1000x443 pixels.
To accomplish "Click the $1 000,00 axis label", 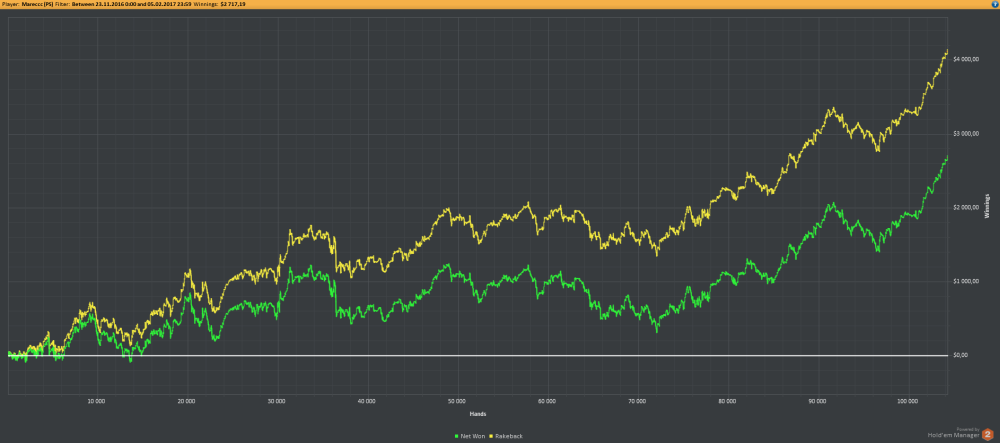I will coord(964,281).
